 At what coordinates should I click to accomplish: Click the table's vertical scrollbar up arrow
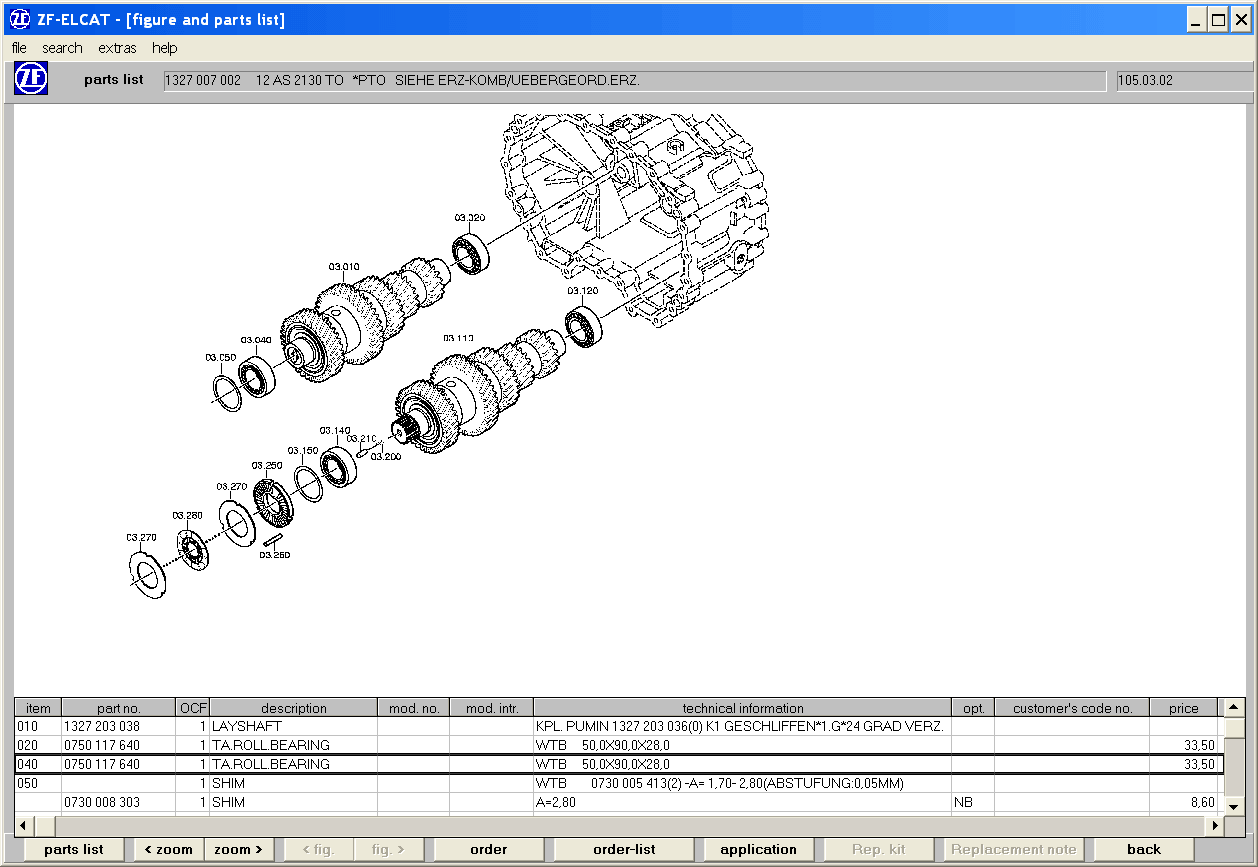click(1234, 707)
